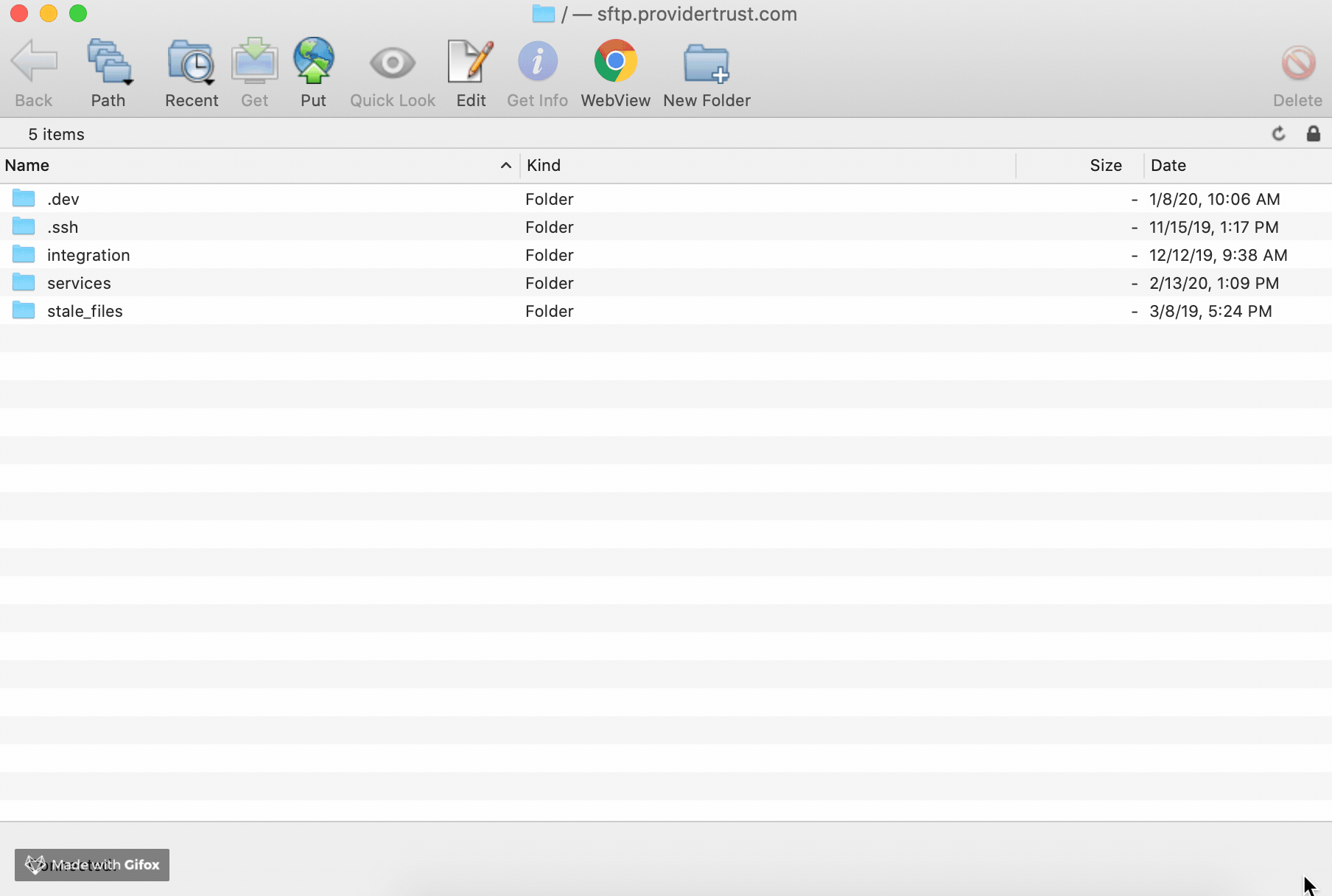This screenshot has width=1332, height=896.
Task: Toggle the Name column sort arrow
Action: click(x=506, y=165)
